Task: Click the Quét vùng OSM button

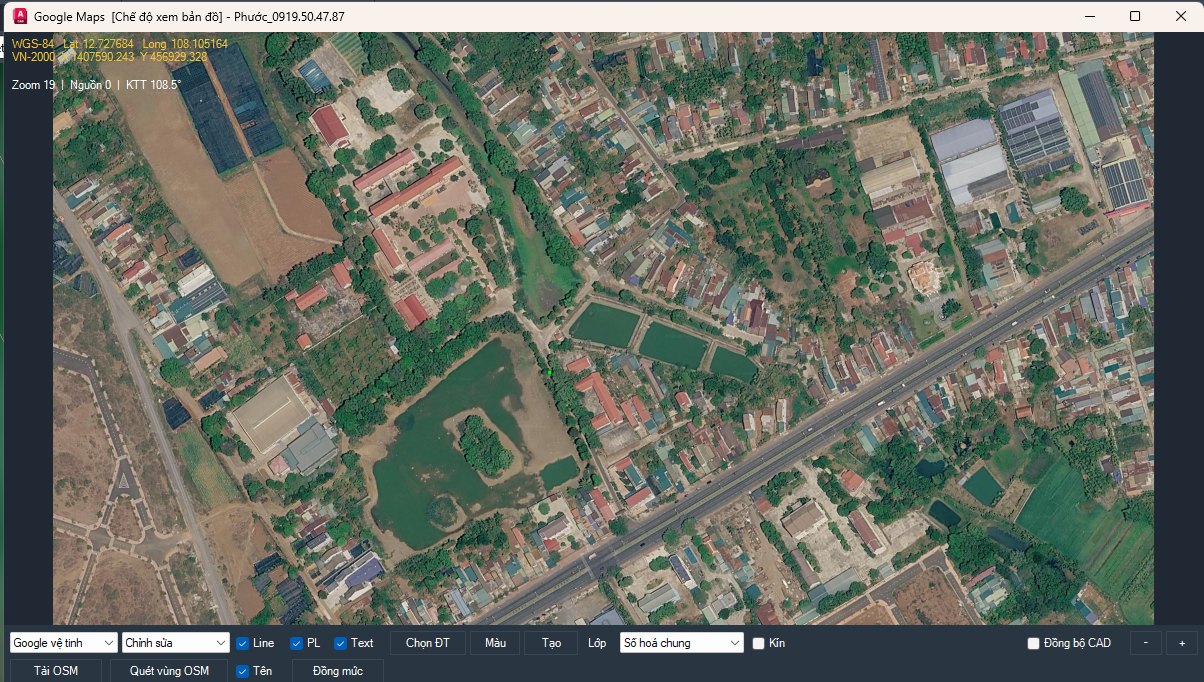Action: coord(169,670)
